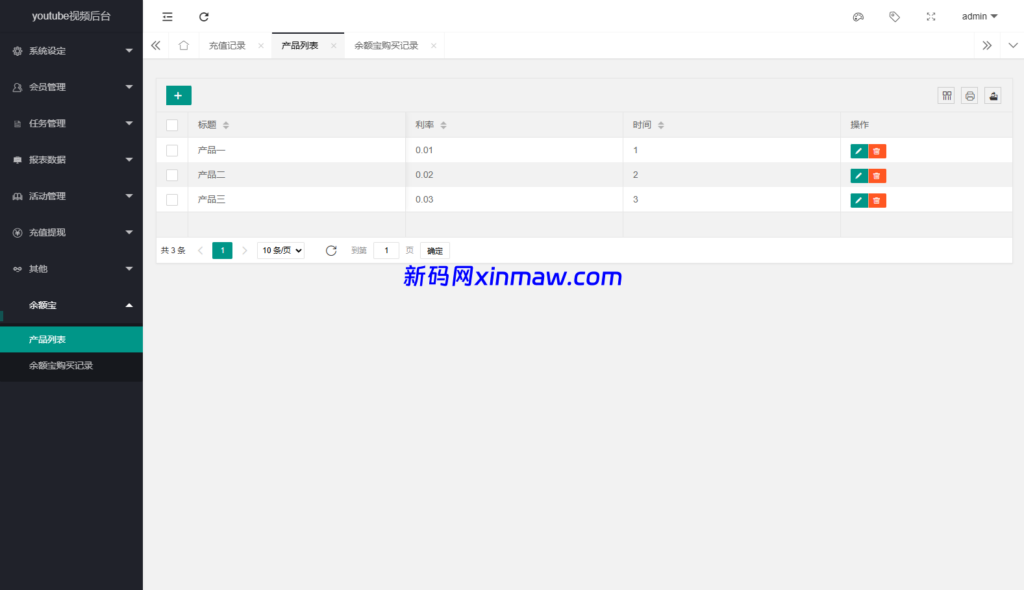Expand the 任务管理 menu

pyautogui.click(x=71, y=123)
